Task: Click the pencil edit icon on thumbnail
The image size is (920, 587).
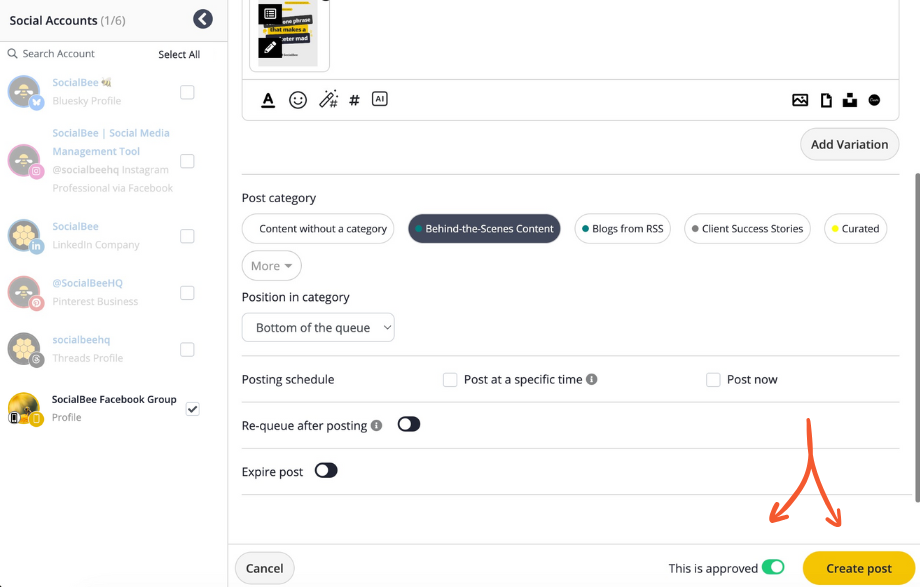Action: [270, 47]
